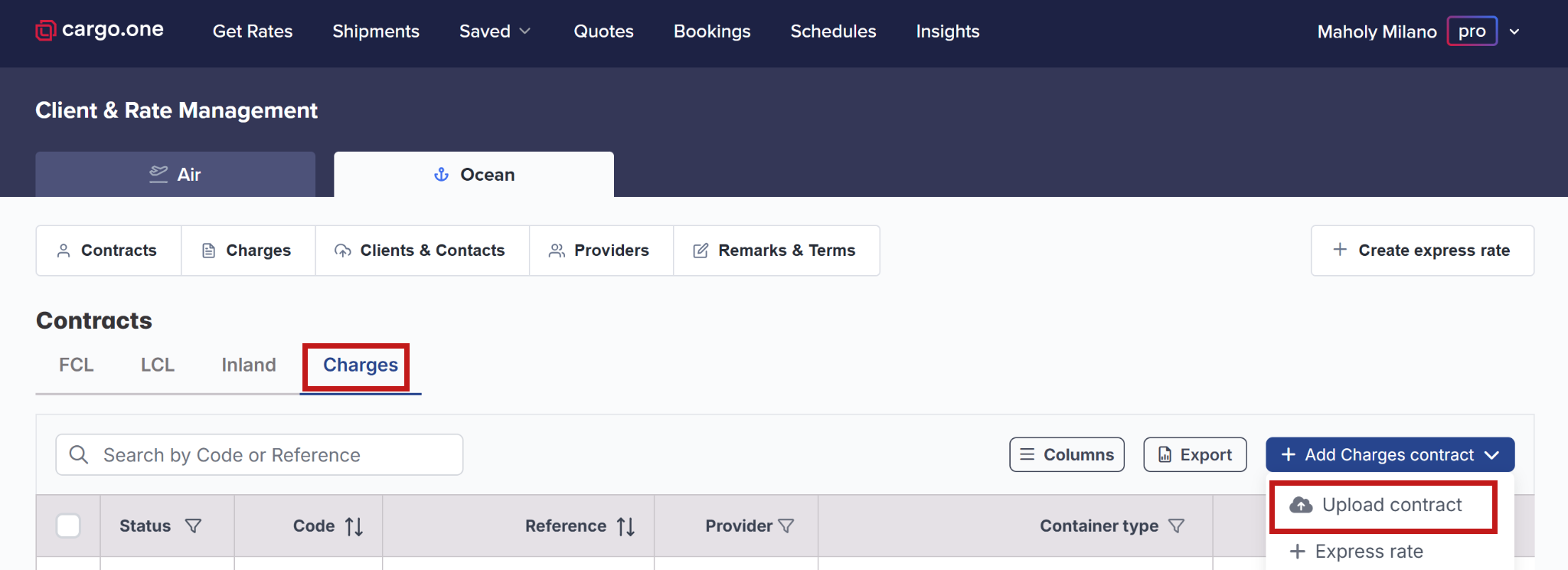Click the lines icon in Columns button
This screenshot has width=1568, height=570.
point(1027,454)
